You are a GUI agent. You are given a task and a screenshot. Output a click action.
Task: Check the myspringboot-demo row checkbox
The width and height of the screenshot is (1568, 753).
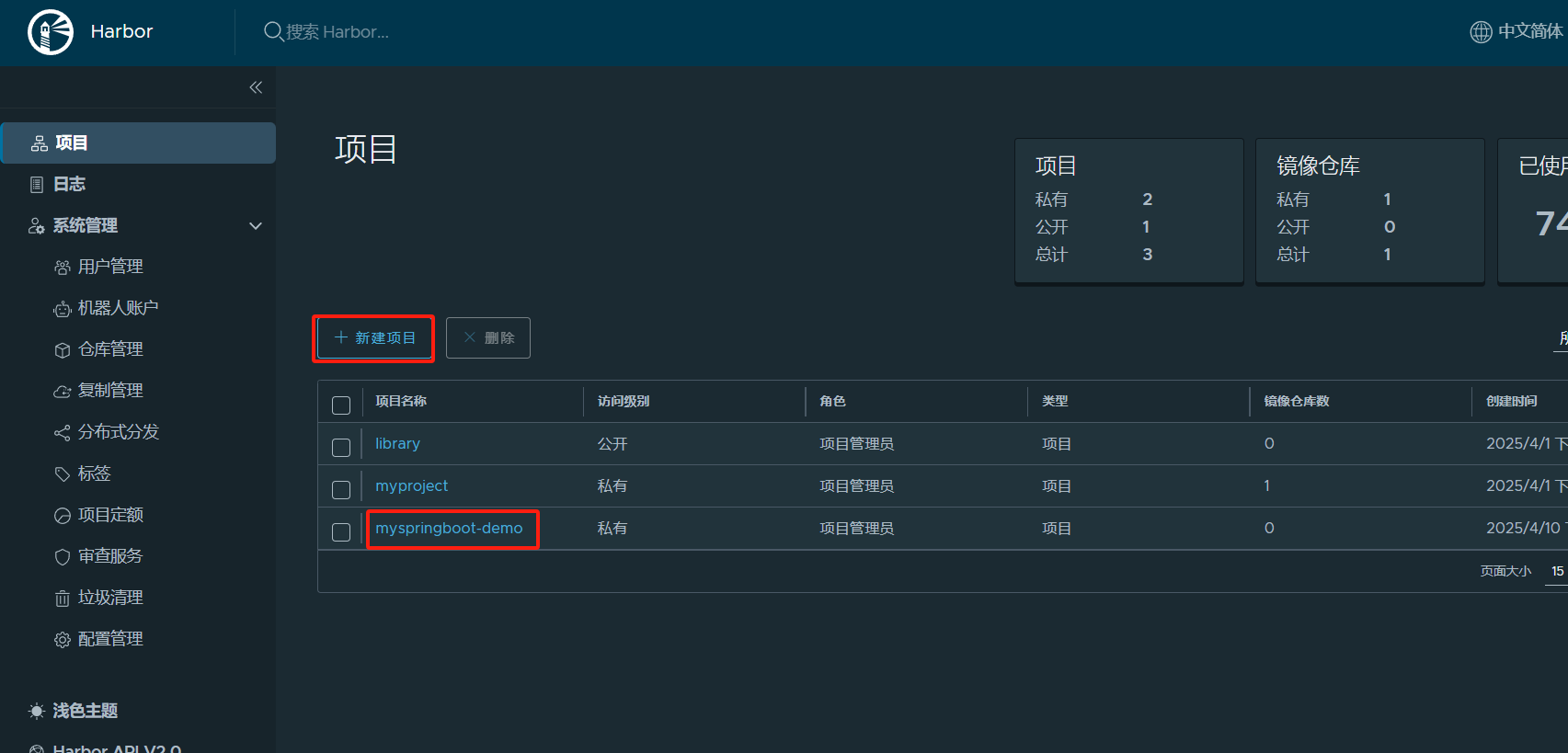(x=341, y=532)
